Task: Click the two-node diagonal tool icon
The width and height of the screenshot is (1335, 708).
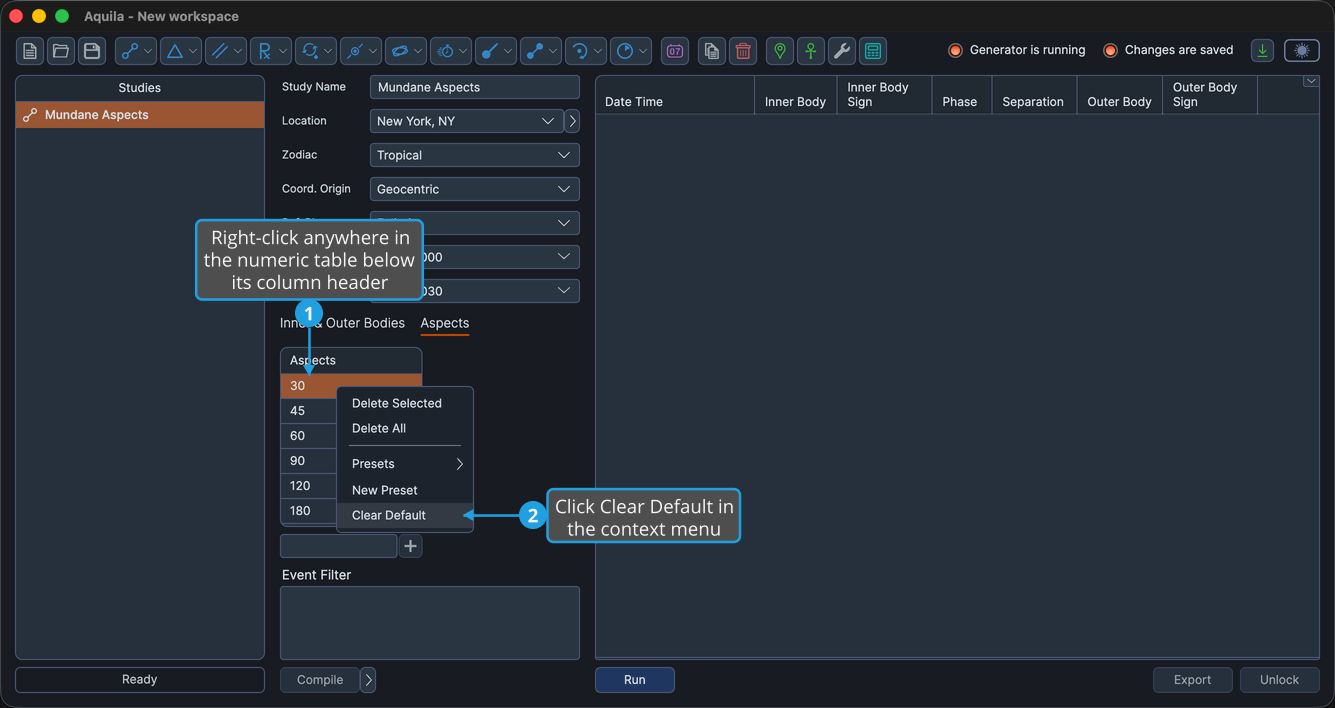Action: pyautogui.click(x=535, y=51)
